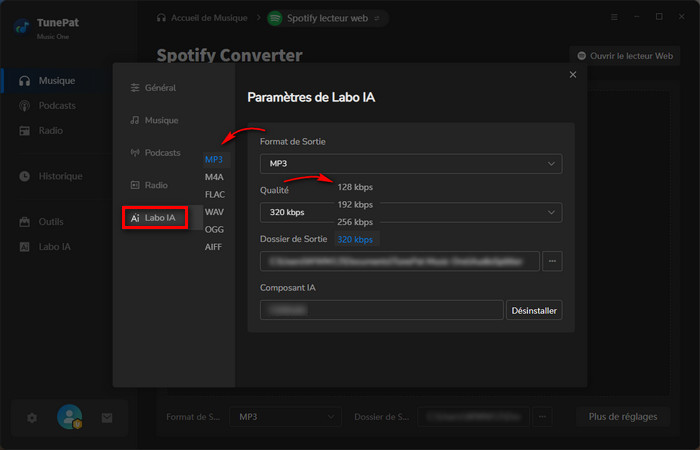Click the Désinstaller button
Viewport: 700px width, 450px height.
pos(534,310)
